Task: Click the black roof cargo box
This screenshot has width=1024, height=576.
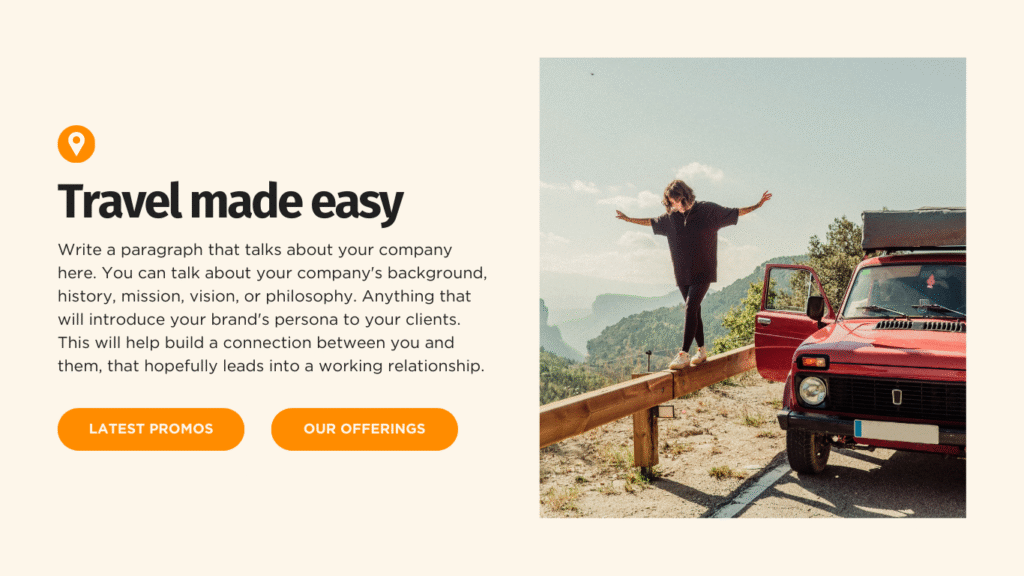Action: click(x=914, y=229)
